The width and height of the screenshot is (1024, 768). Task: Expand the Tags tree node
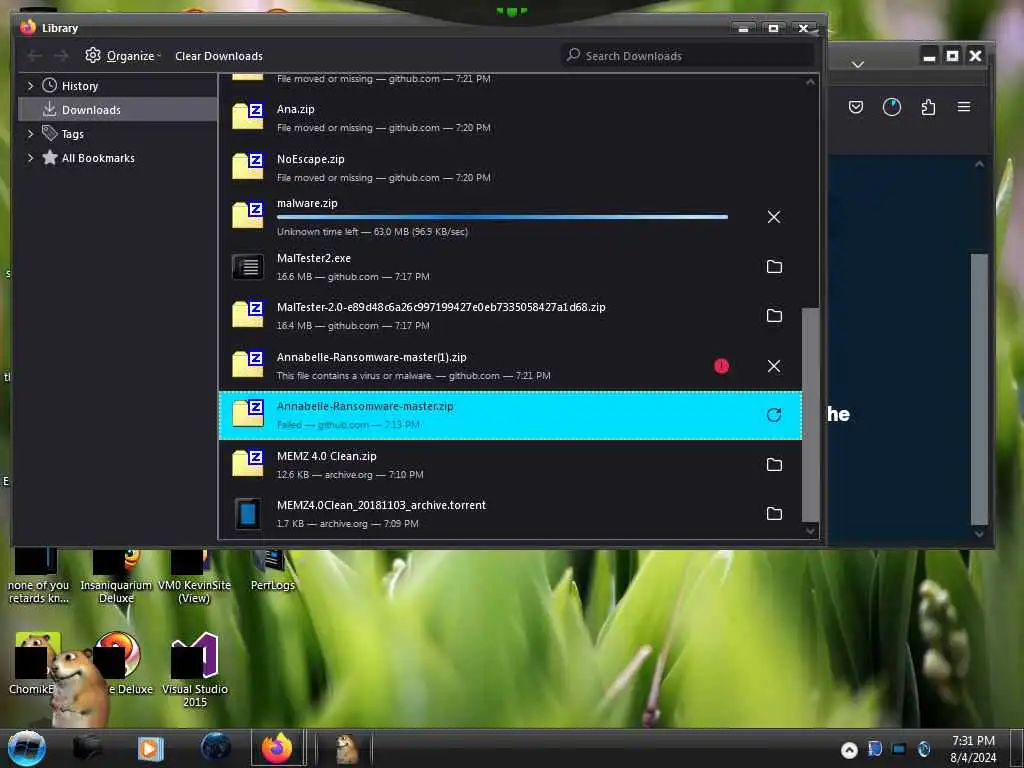[30, 134]
